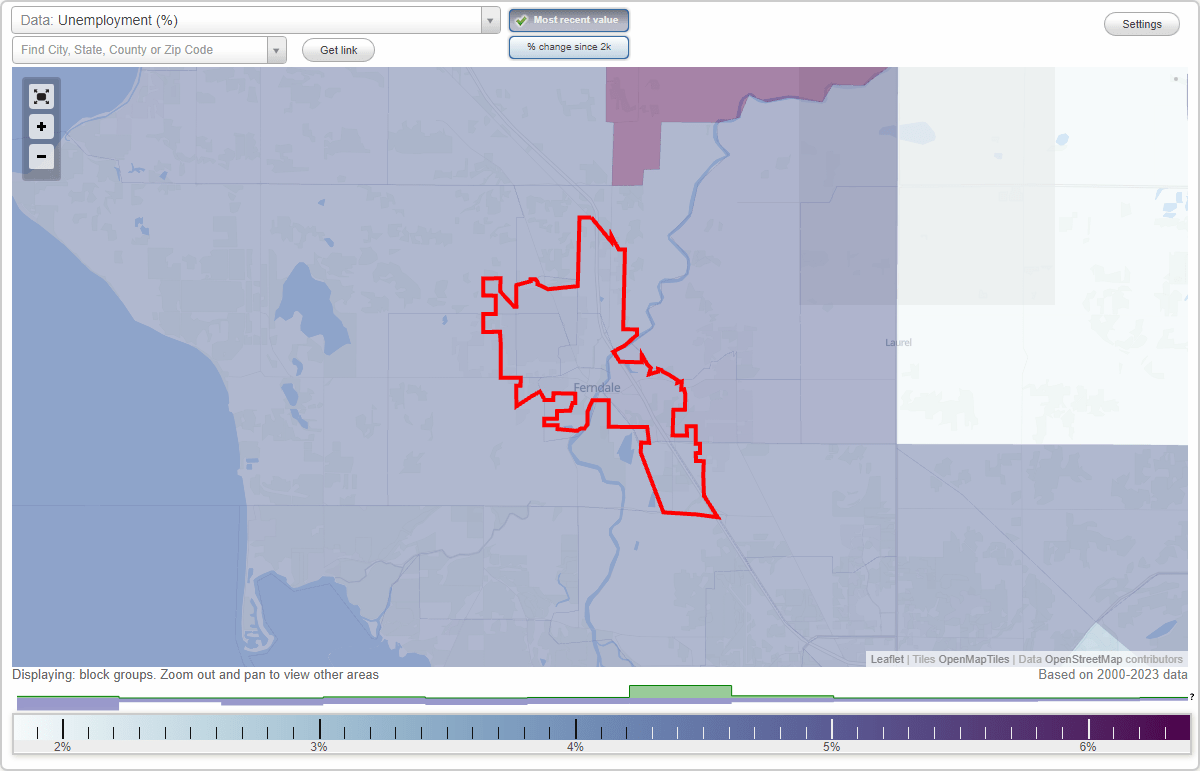This screenshot has height=771, width=1200.
Task: Click the 4% mark on the legend slider
Action: click(x=578, y=729)
